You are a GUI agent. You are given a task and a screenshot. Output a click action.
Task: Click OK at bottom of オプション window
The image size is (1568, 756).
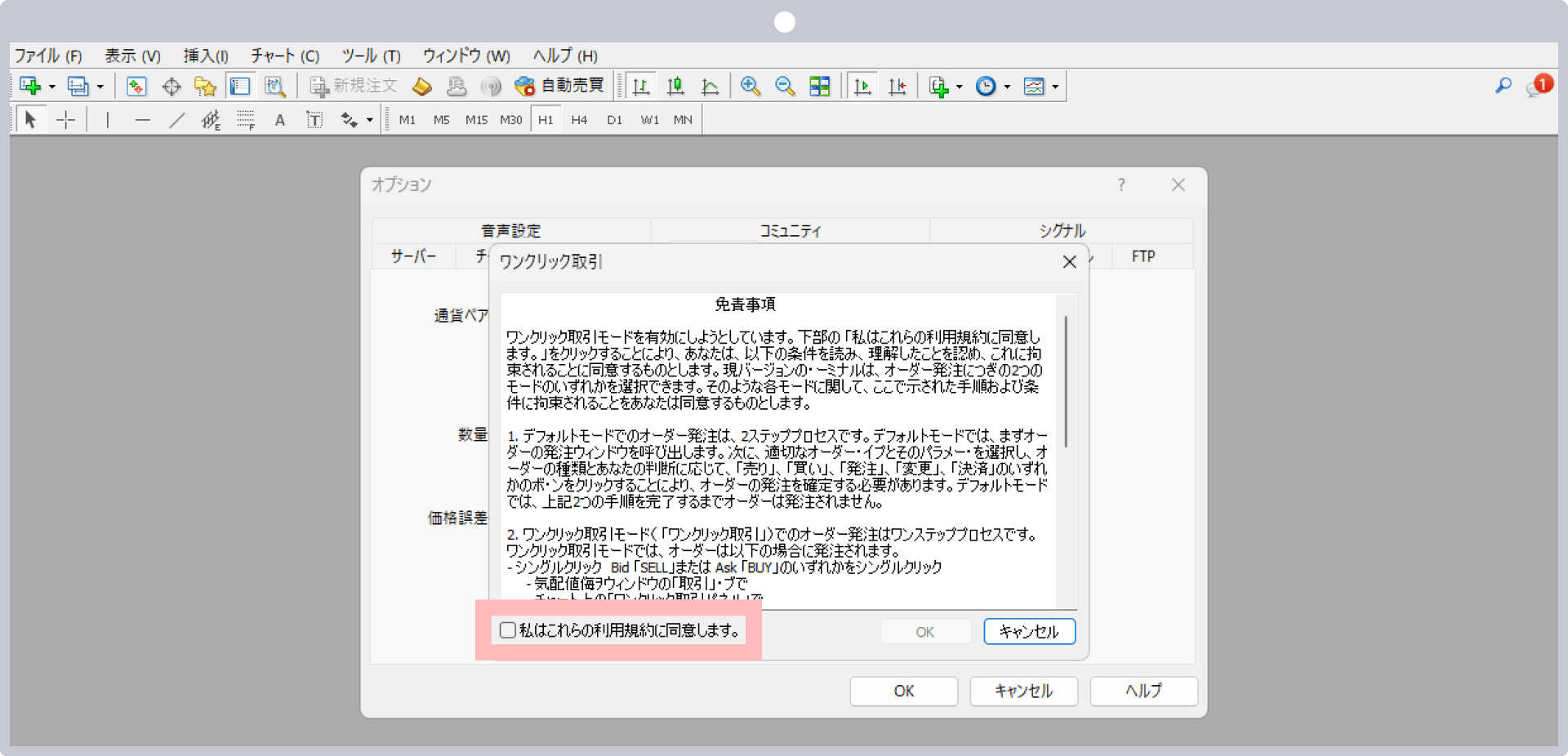point(903,691)
